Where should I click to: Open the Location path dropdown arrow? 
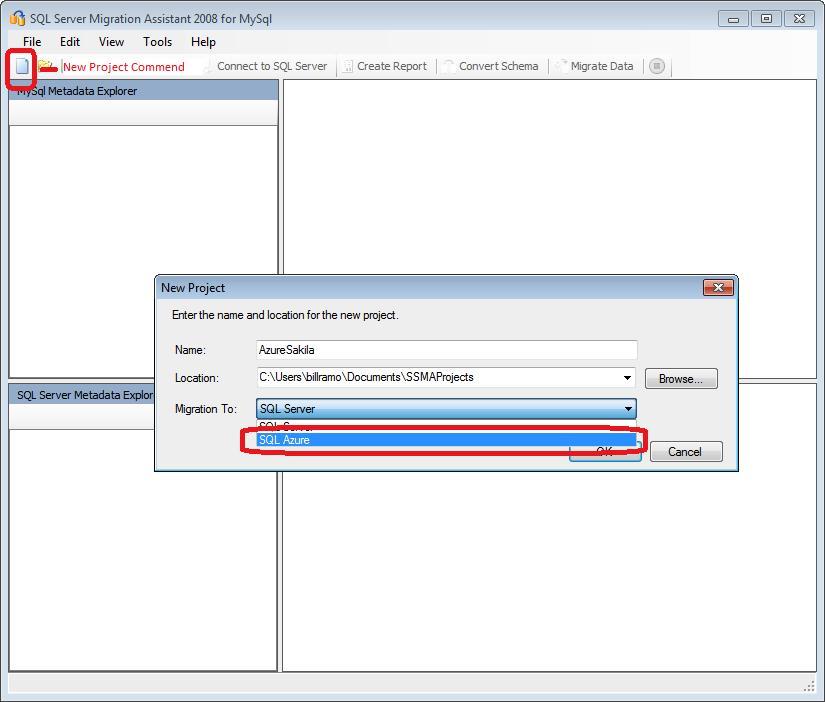coord(628,378)
